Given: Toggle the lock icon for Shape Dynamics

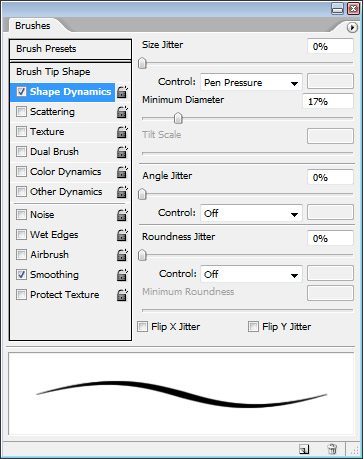Looking at the screenshot, I should point(122,92).
